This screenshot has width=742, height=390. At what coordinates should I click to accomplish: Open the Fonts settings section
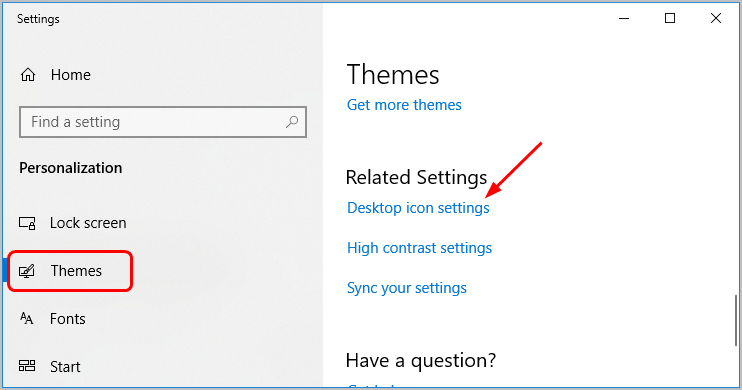(68, 319)
